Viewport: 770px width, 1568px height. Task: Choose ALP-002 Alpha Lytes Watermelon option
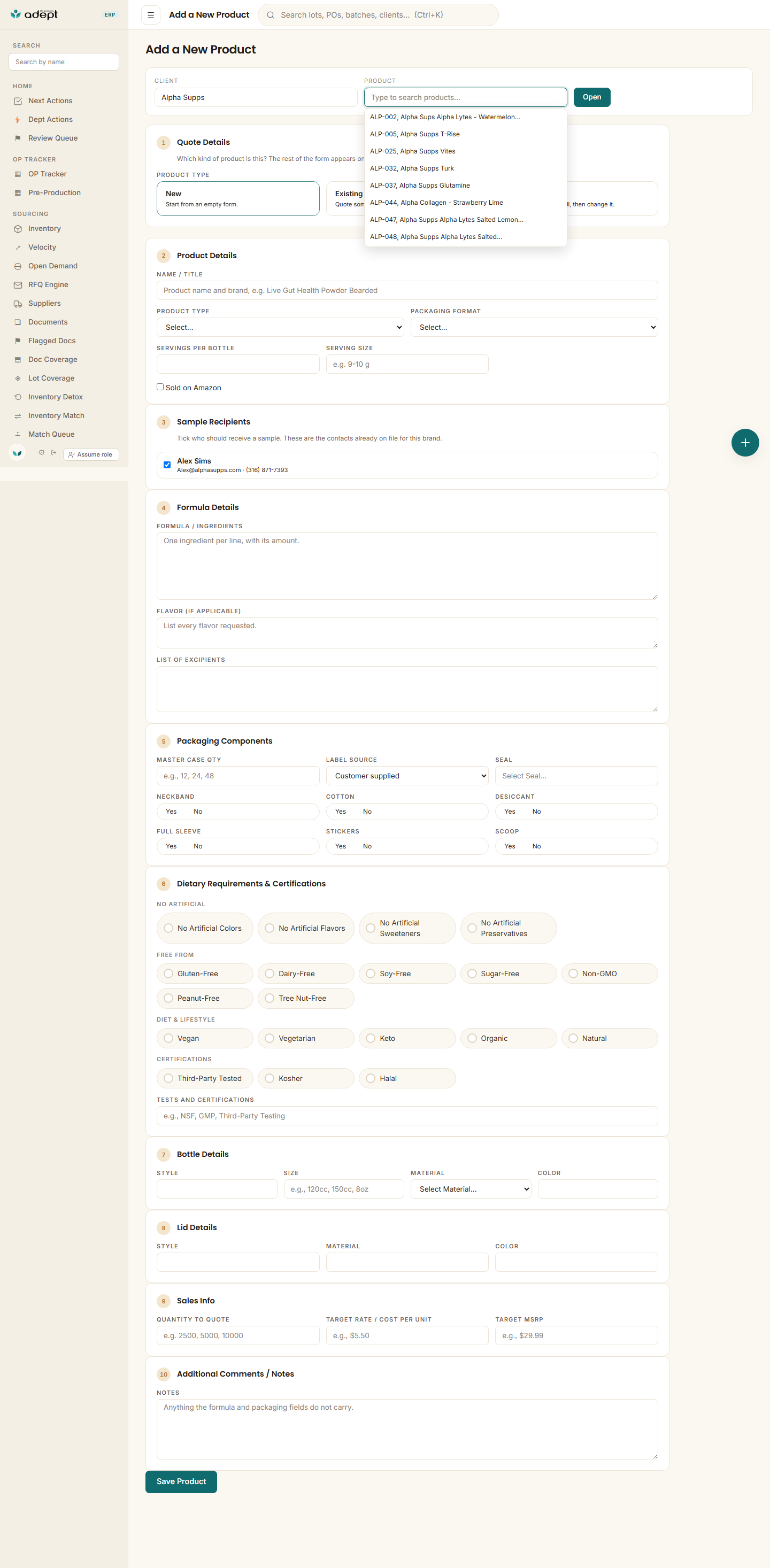(x=466, y=117)
